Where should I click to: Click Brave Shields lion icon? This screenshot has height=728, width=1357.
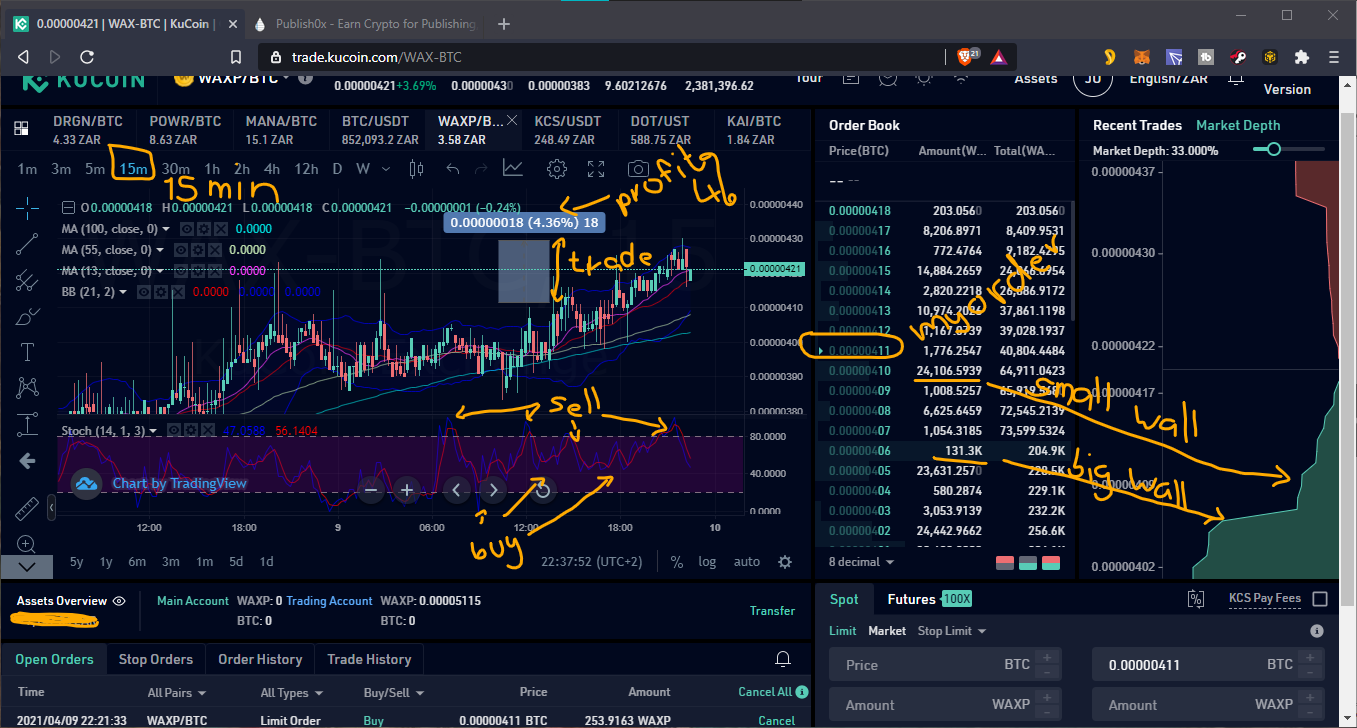(967, 57)
